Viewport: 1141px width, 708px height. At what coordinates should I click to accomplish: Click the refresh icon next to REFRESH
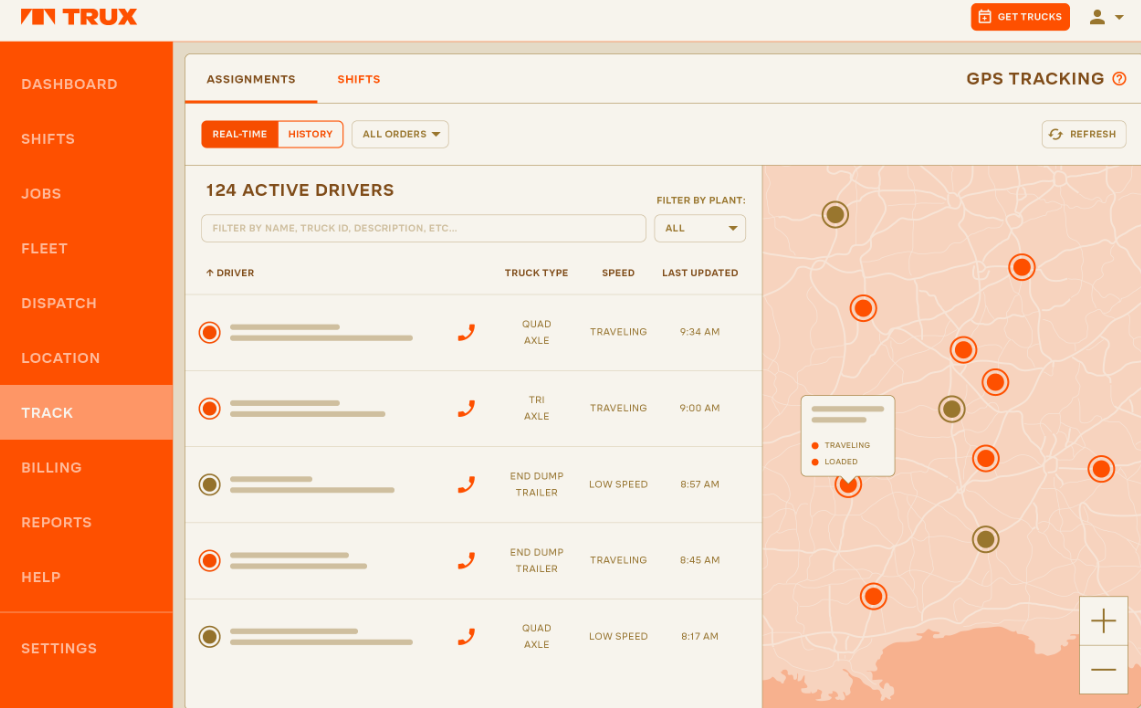pos(1056,134)
